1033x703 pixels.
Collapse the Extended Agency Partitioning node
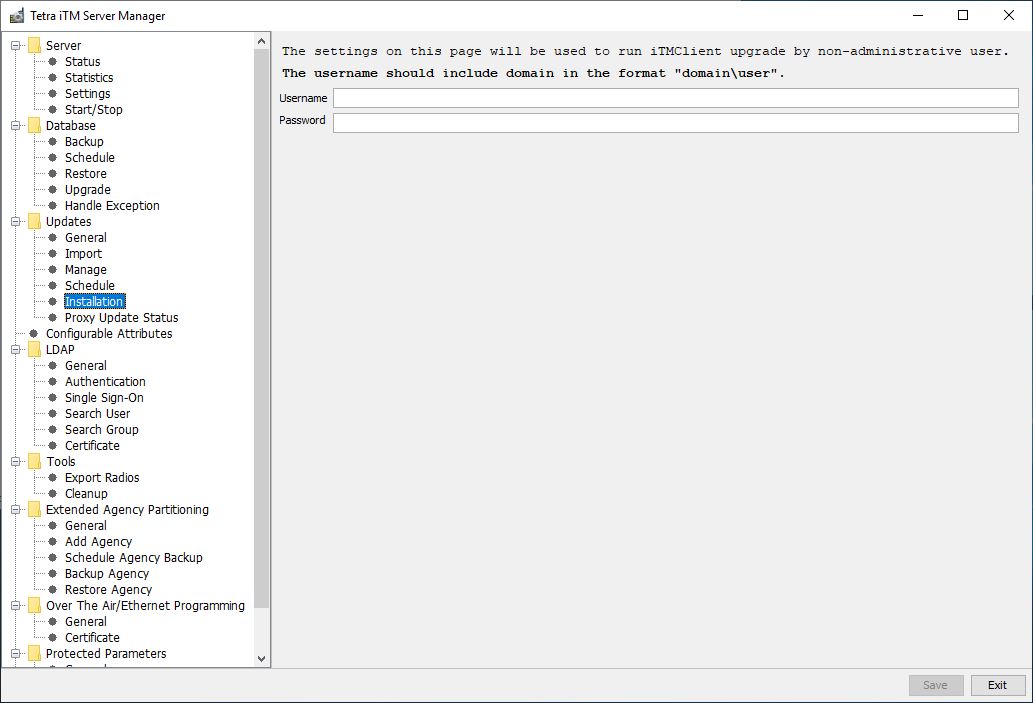(x=15, y=509)
